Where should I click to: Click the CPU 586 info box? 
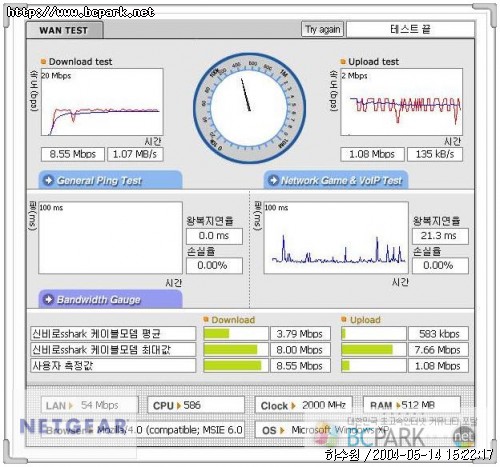pos(196,405)
